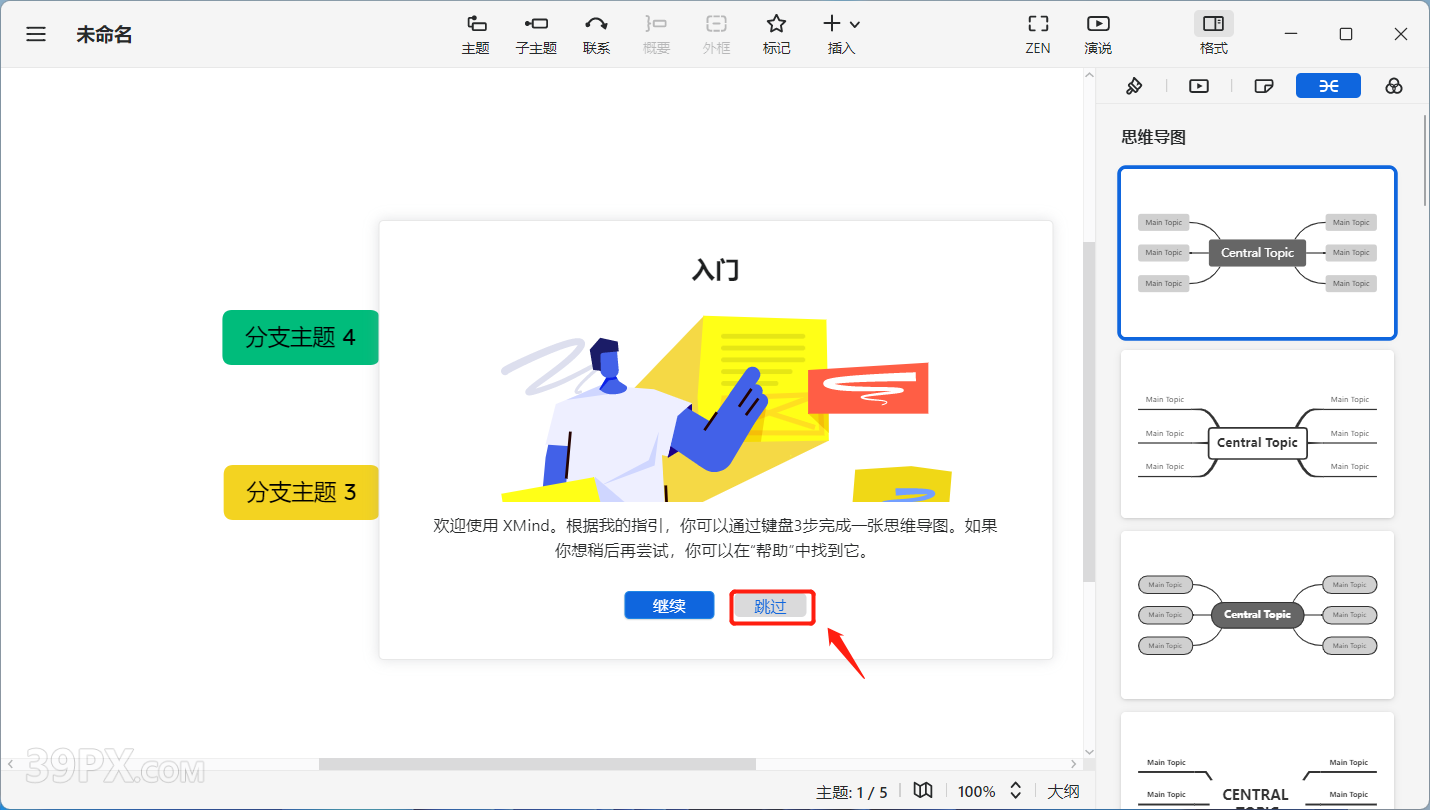
Task: Switch to the sticker note tab
Action: [x=1264, y=86]
